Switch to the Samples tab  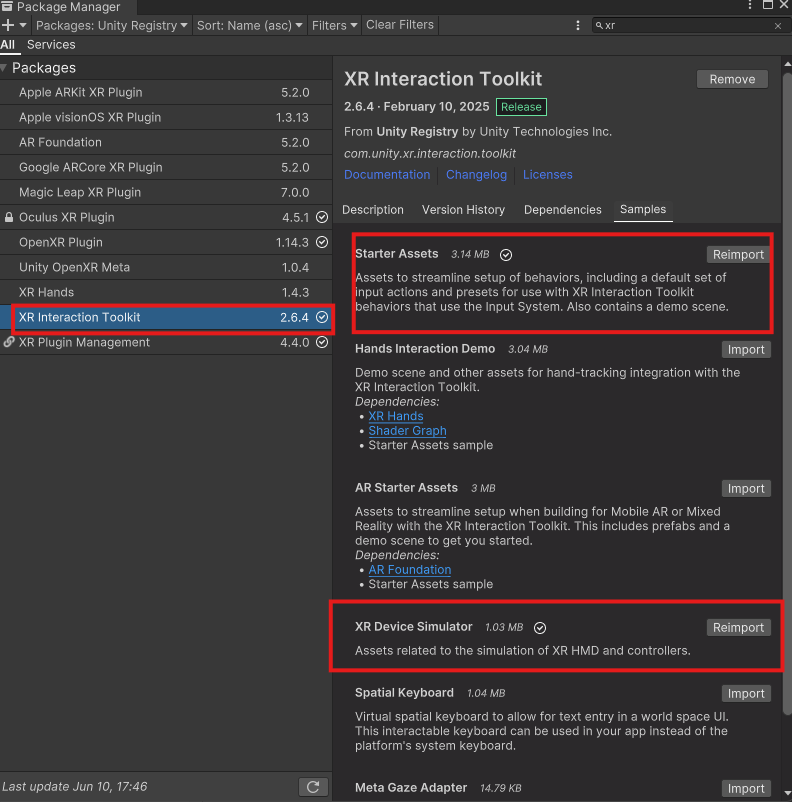coord(643,210)
